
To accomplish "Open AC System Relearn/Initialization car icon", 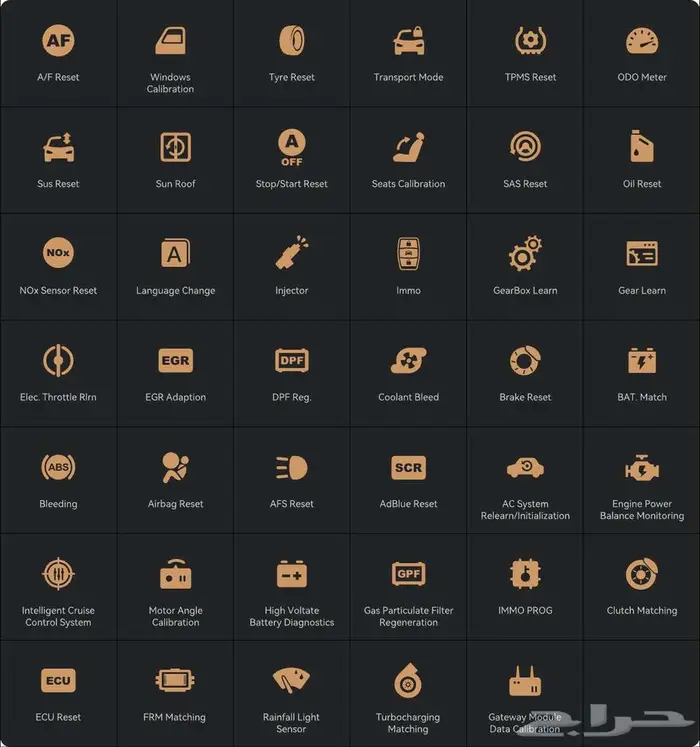I will point(525,467).
